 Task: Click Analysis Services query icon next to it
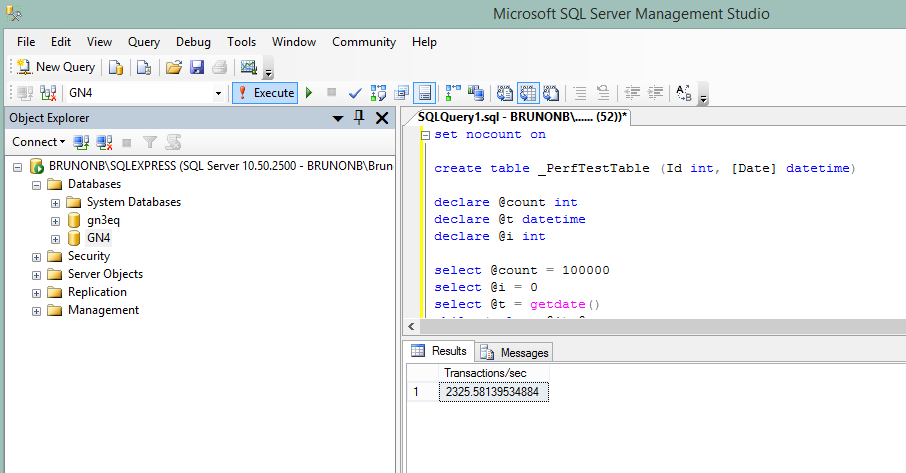pyautogui.click(x=144, y=68)
